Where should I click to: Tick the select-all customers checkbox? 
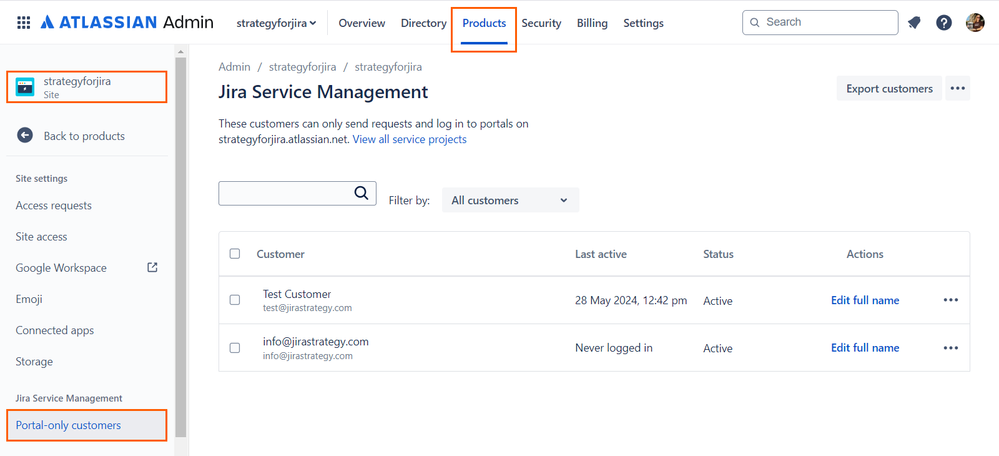coord(234,253)
